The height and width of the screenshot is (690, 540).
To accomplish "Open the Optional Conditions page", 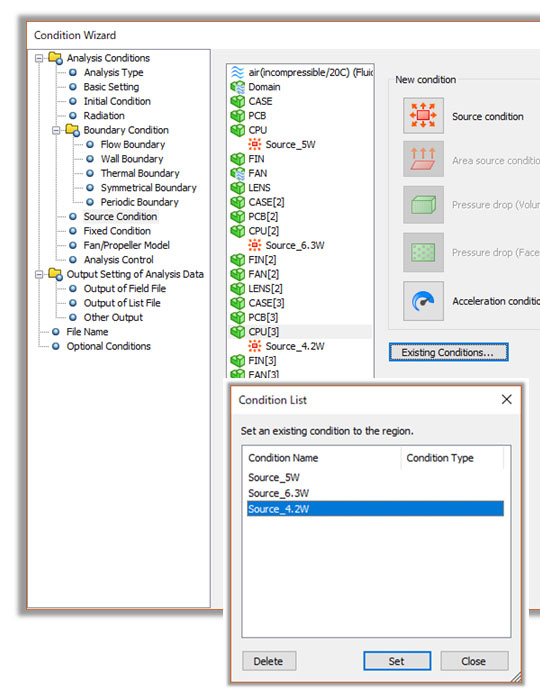I will point(108,346).
